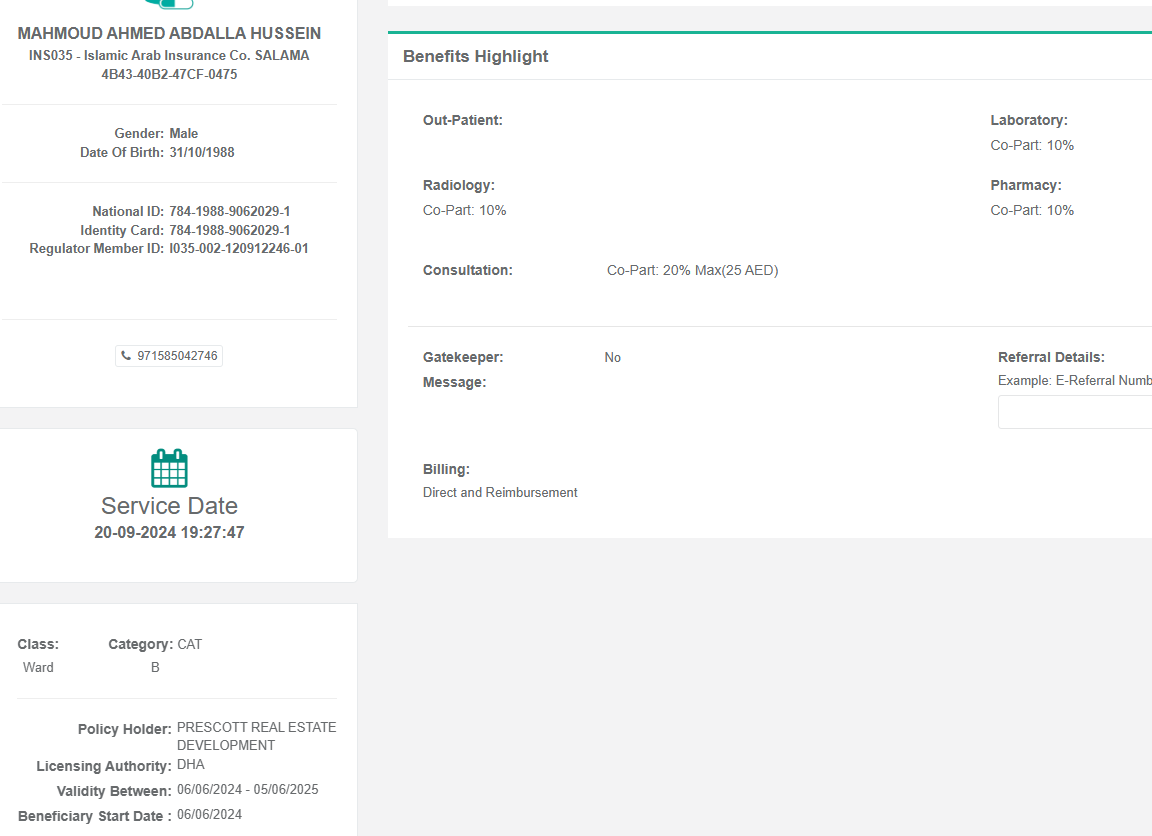Click the Out-Patient benefit label
1152x836 pixels.
(x=463, y=121)
